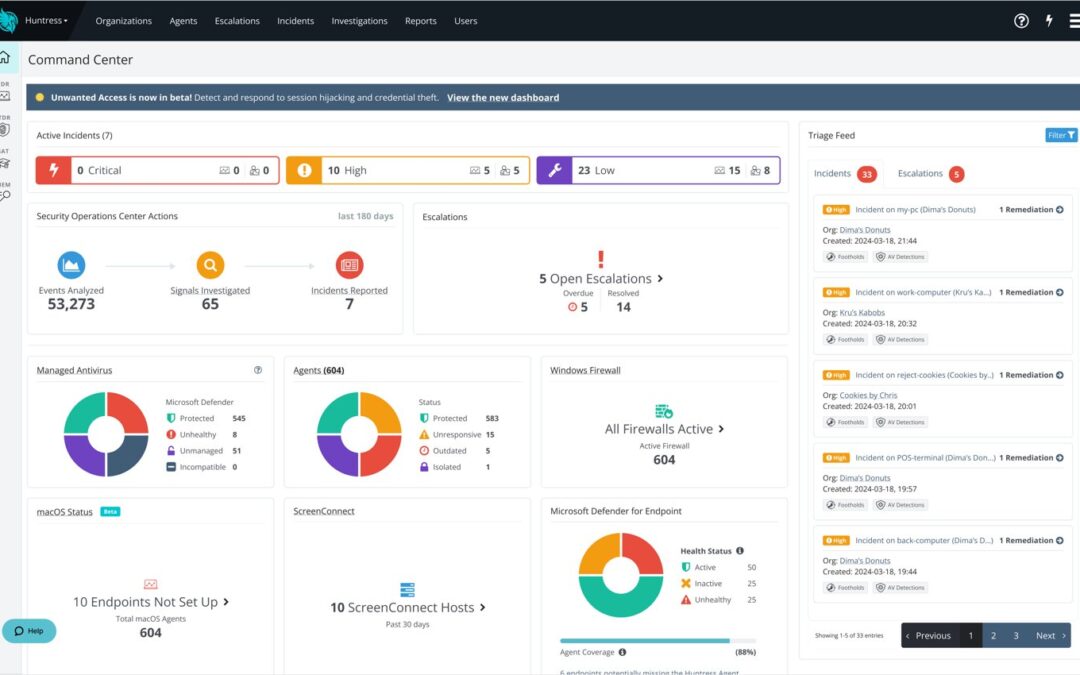Image resolution: width=1080 pixels, height=675 pixels.
Task: Click the Filter button in Triage Feed
Action: point(1061,135)
